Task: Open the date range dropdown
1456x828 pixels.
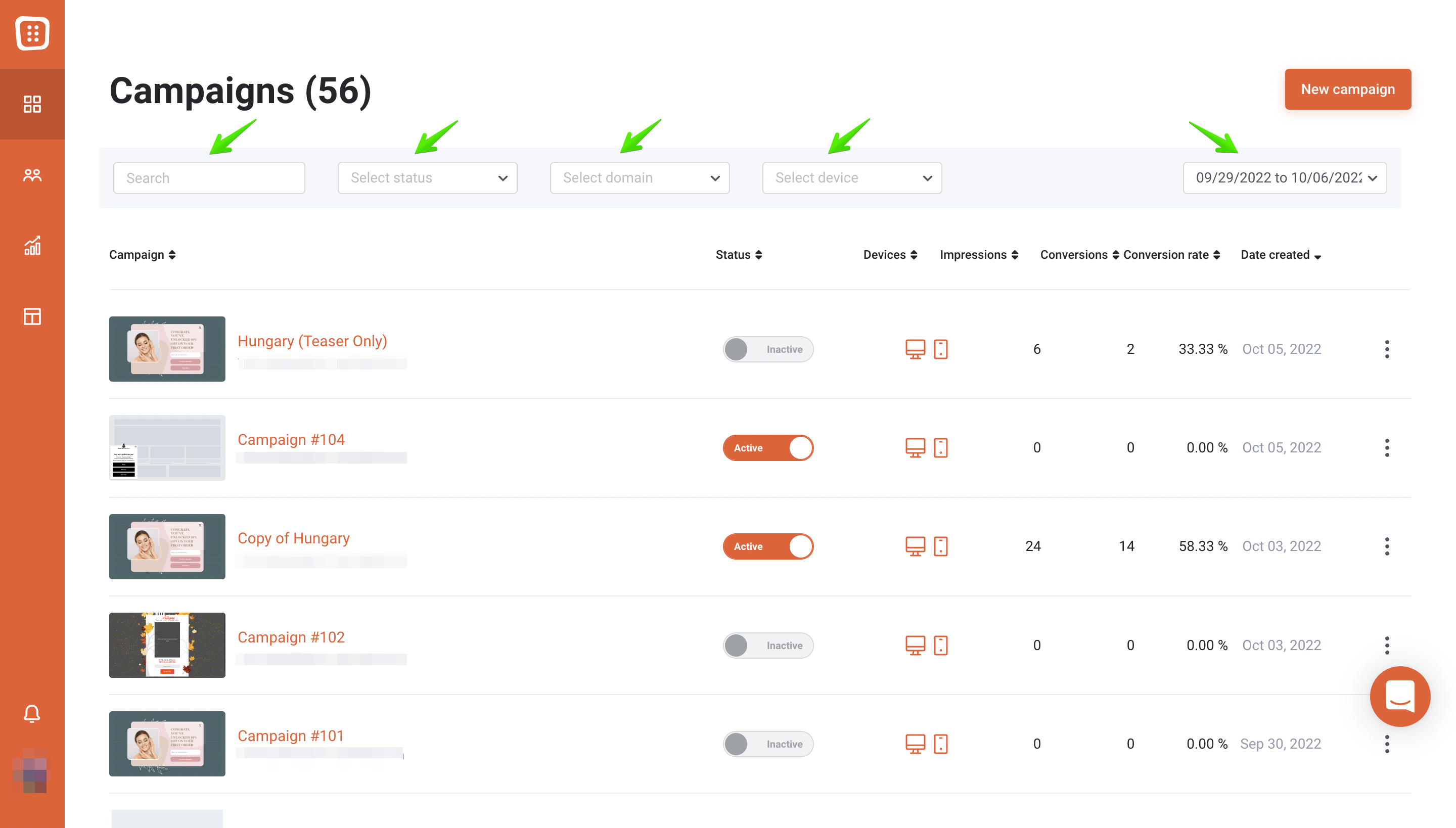Action: (x=1284, y=178)
